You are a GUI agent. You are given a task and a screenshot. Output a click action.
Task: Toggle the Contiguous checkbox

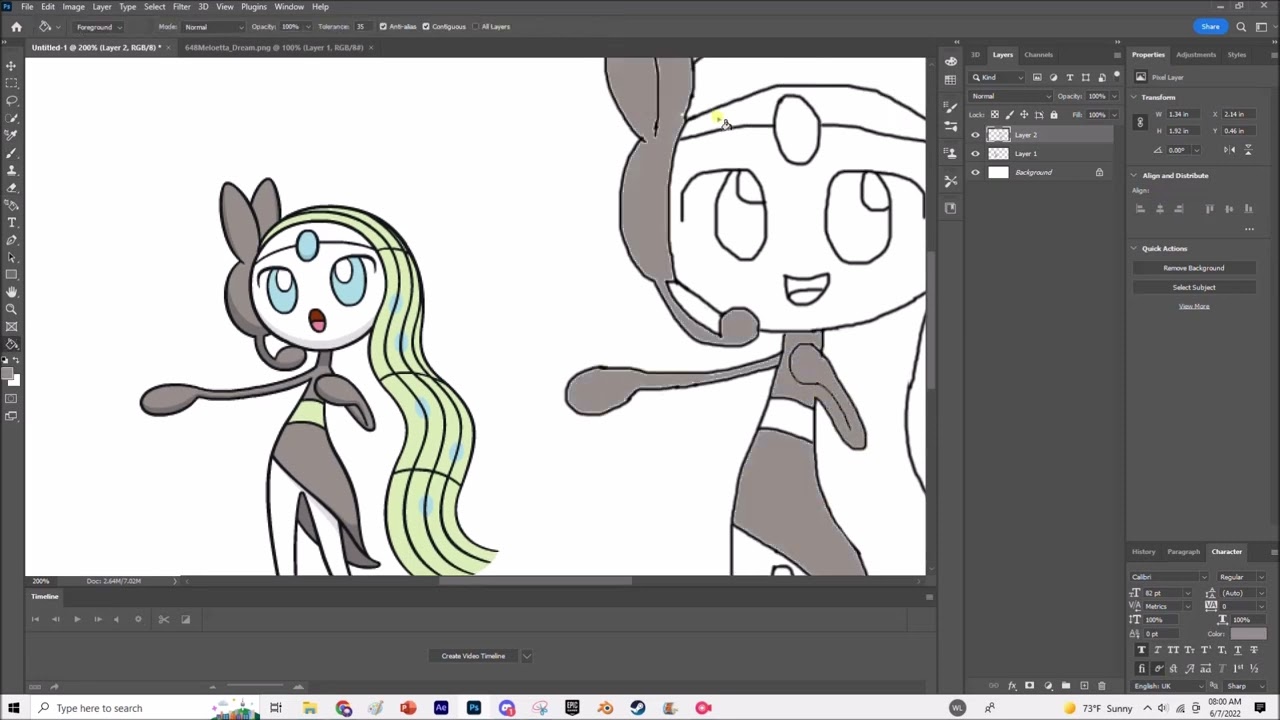(x=425, y=27)
